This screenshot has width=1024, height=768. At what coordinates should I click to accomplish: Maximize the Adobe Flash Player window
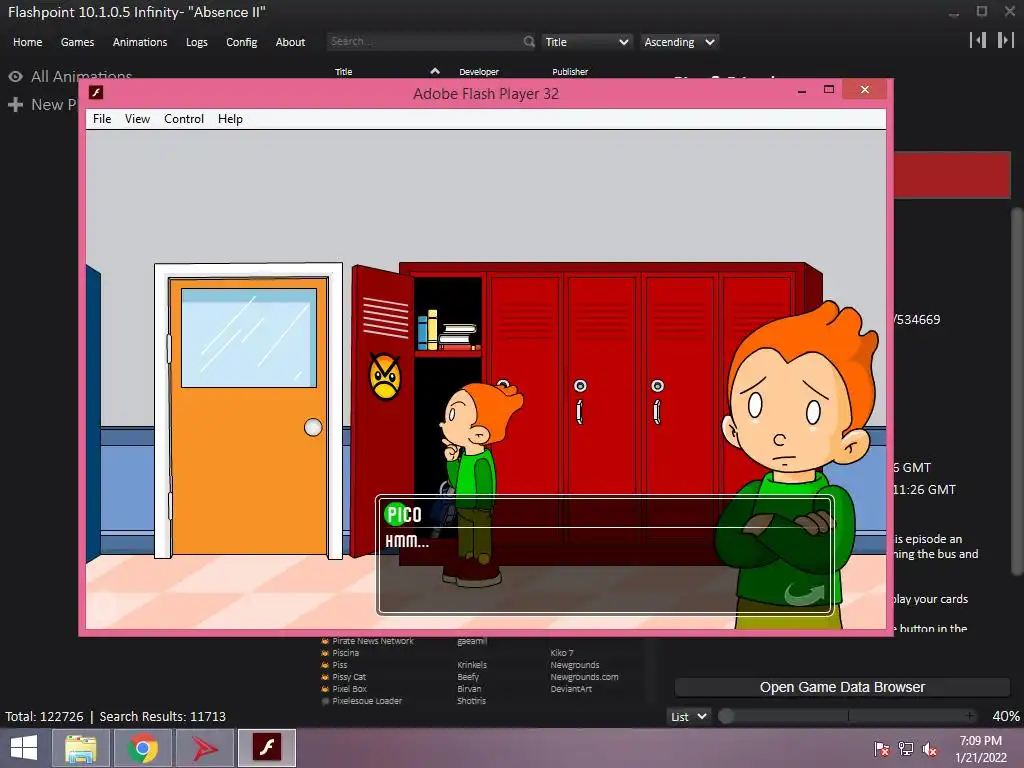(x=829, y=89)
